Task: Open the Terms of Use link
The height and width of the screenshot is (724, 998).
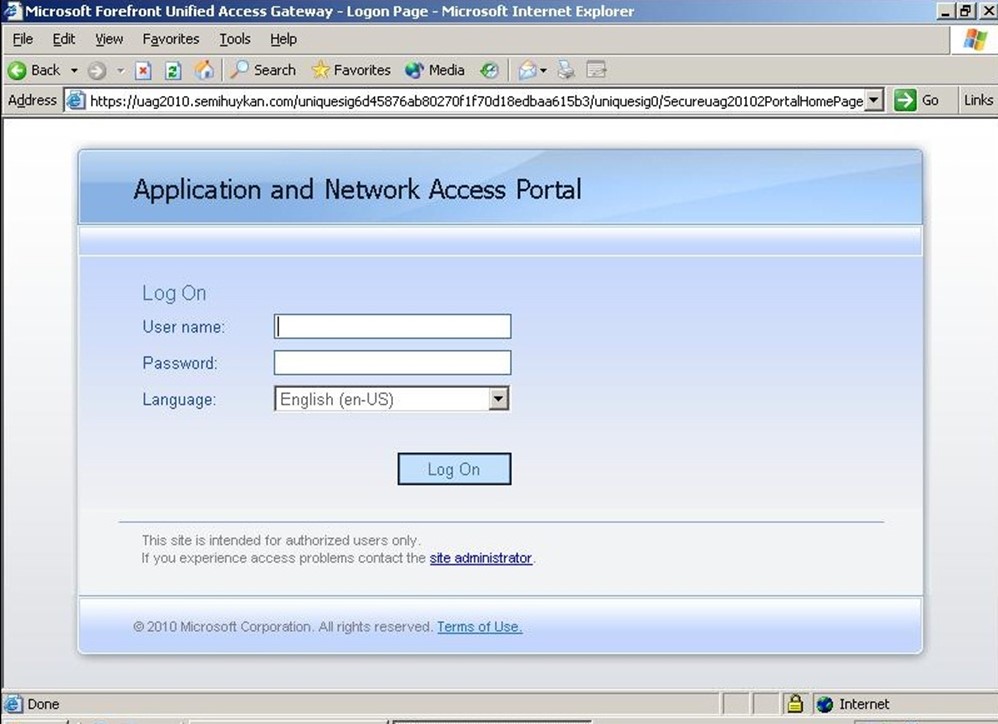Action: [479, 627]
